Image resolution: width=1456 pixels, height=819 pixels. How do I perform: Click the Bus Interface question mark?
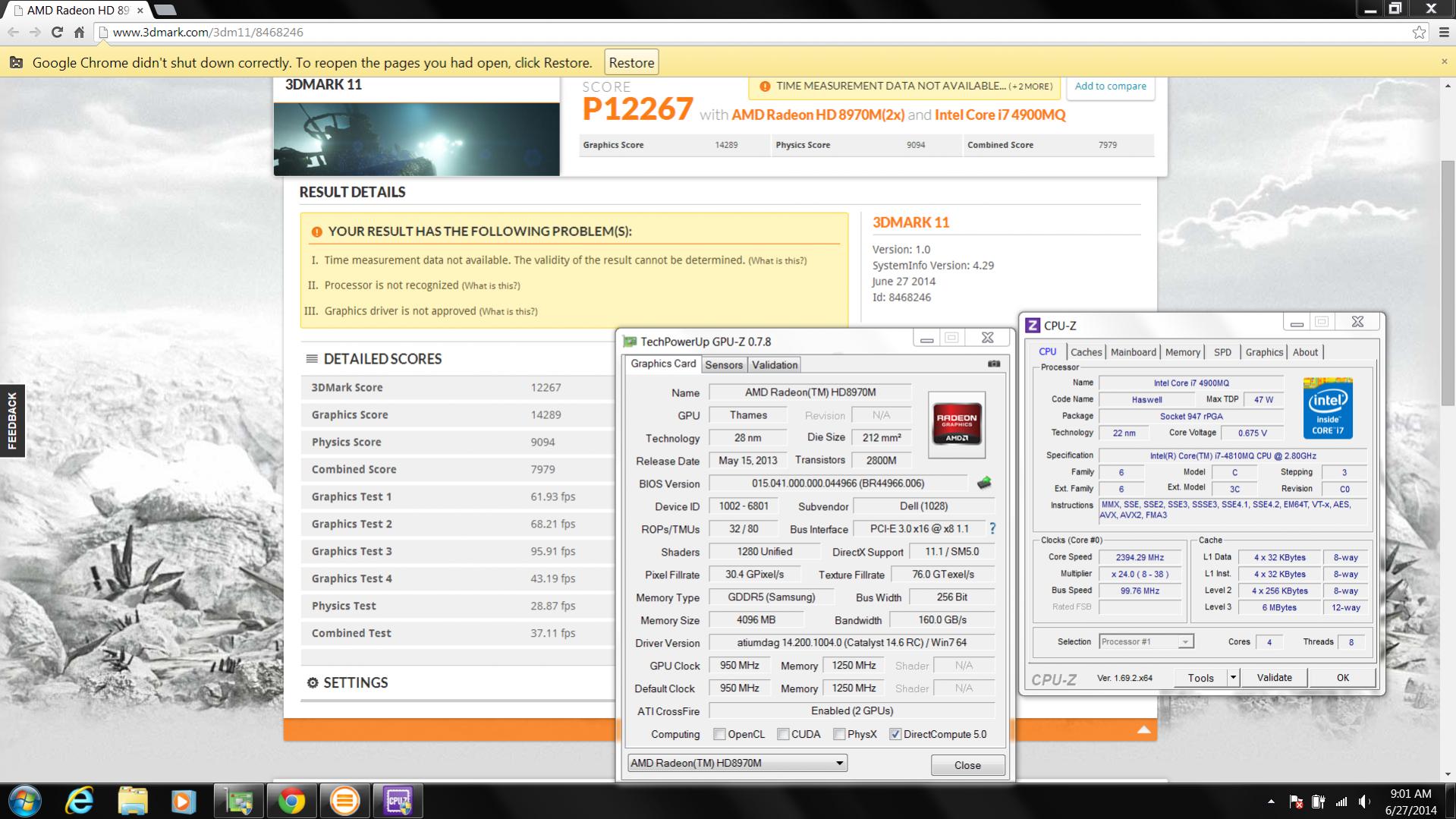click(992, 528)
